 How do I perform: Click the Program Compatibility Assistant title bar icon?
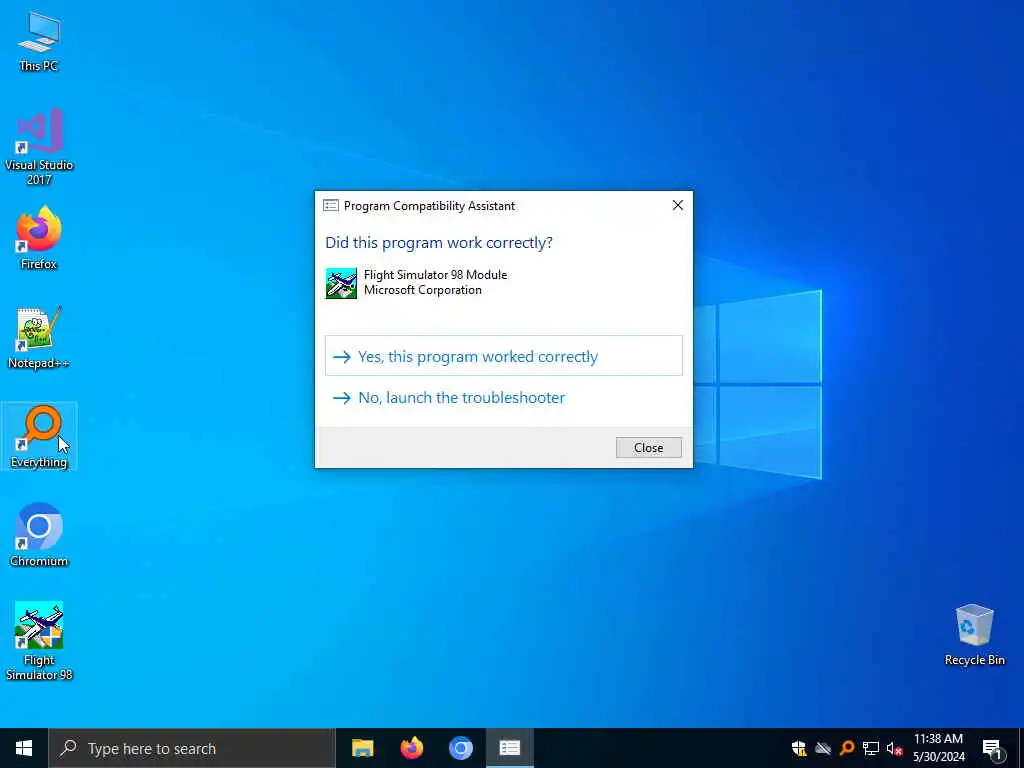click(331, 206)
